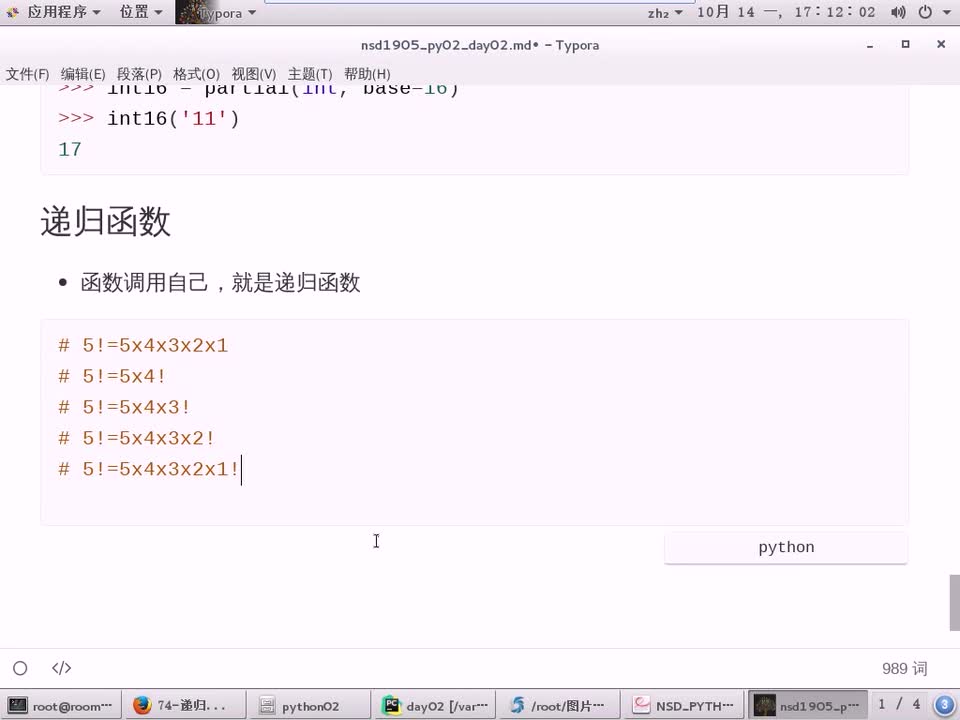Click the comment line # 5!=5x4x3x2!

click(137, 438)
